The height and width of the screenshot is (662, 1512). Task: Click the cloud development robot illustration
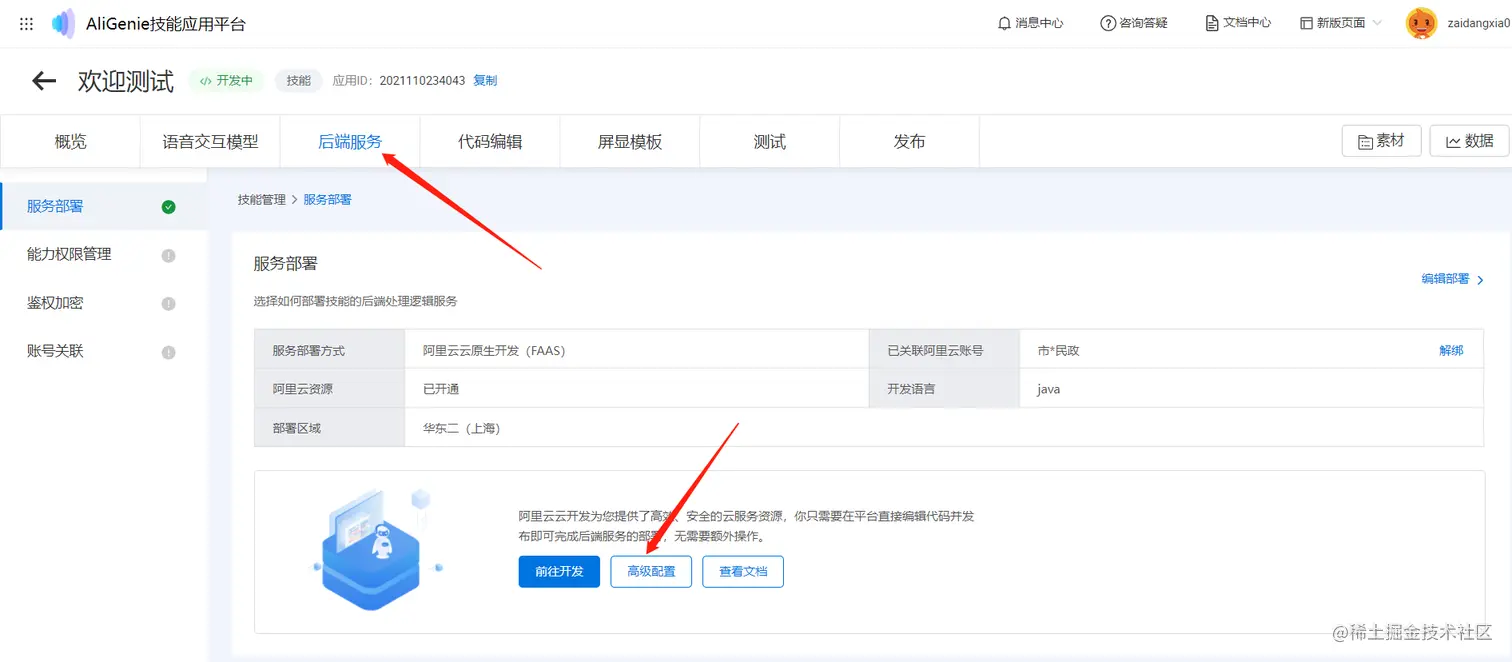click(x=378, y=548)
